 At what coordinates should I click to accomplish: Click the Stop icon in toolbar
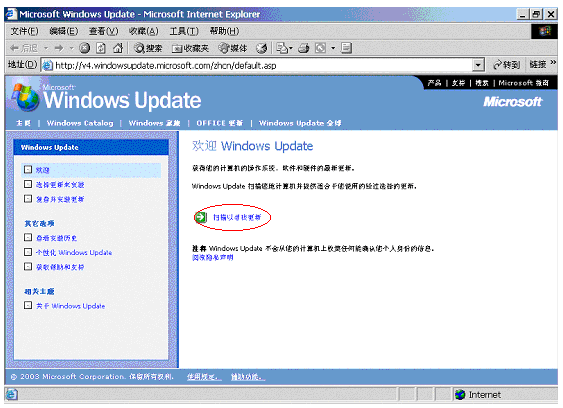point(84,48)
